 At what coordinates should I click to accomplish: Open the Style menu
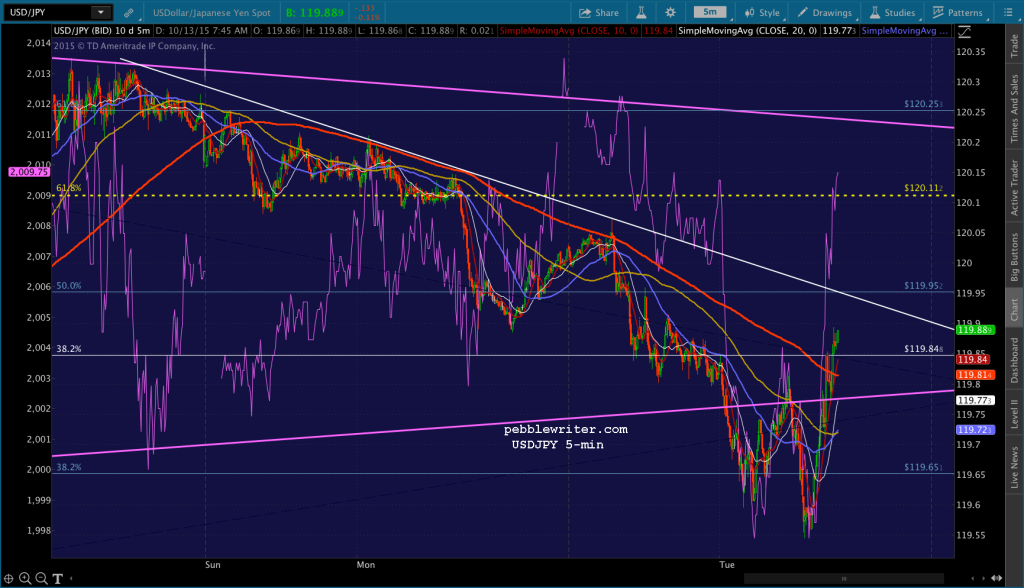(762, 12)
